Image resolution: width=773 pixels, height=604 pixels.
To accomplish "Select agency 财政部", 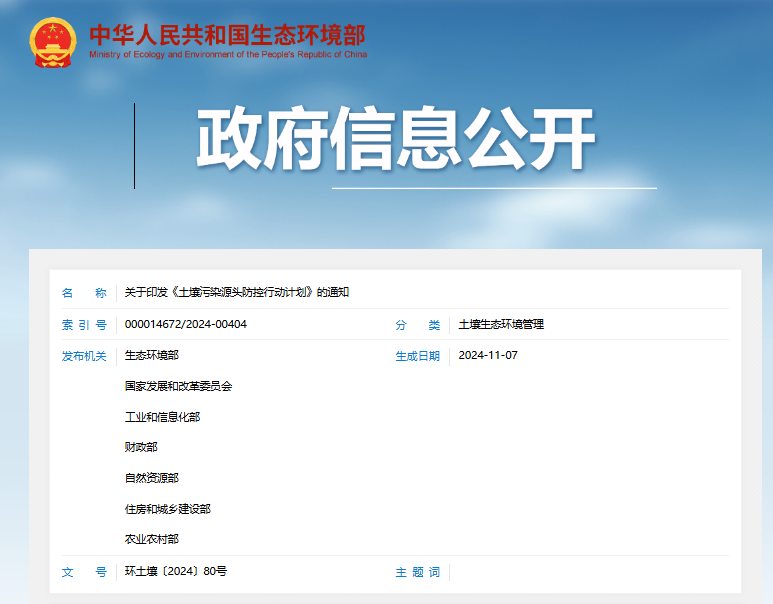I will (x=141, y=447).
